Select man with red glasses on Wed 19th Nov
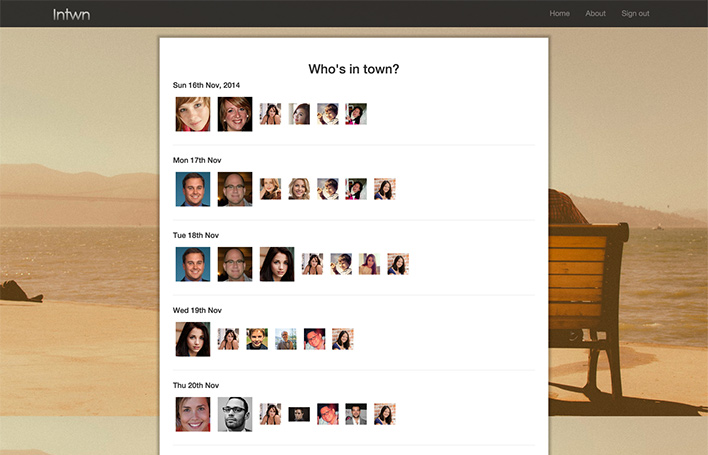Screen dimensions: 708x455 click(x=314, y=339)
